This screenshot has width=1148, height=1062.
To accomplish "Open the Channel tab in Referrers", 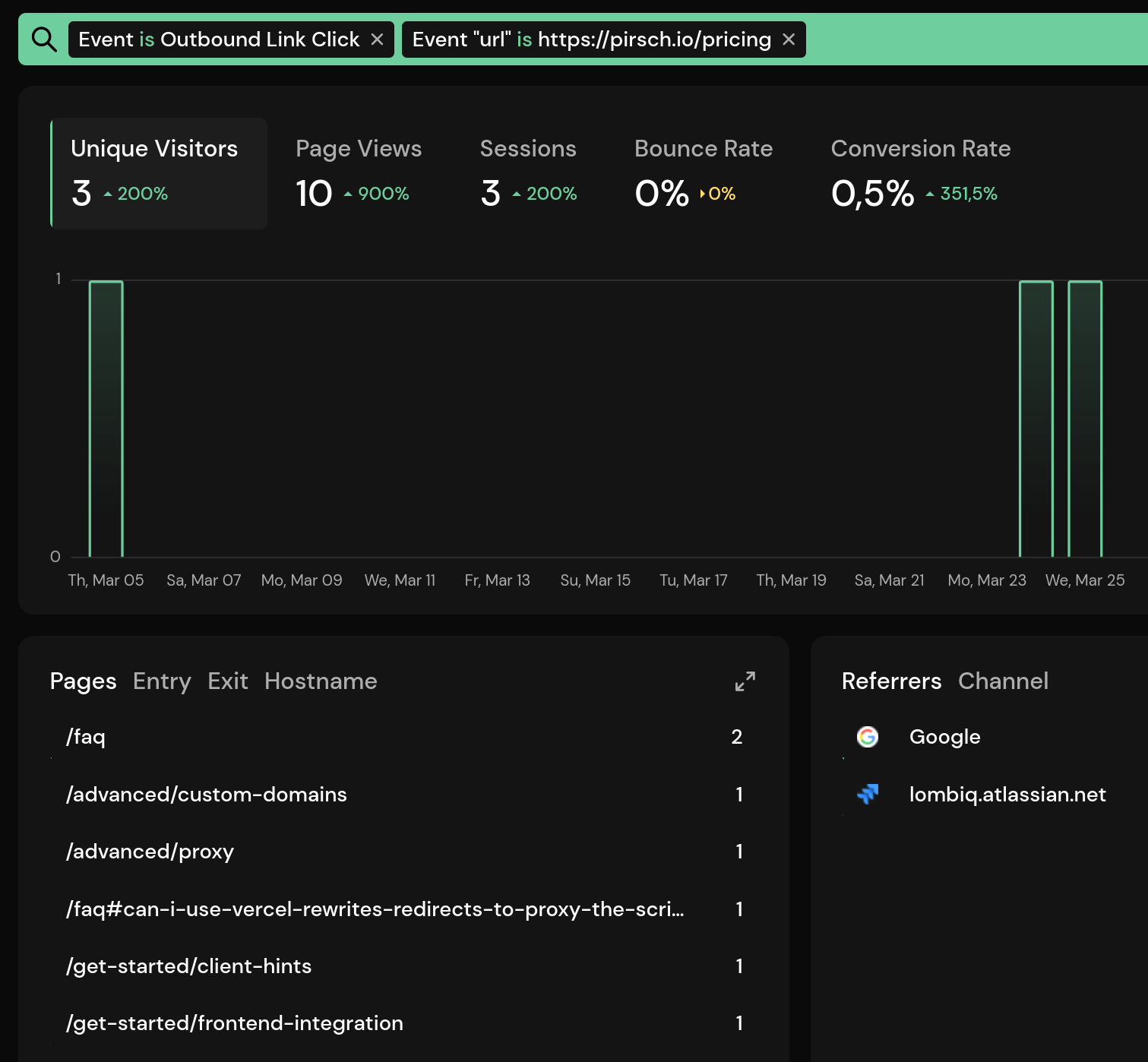I will 1003,681.
